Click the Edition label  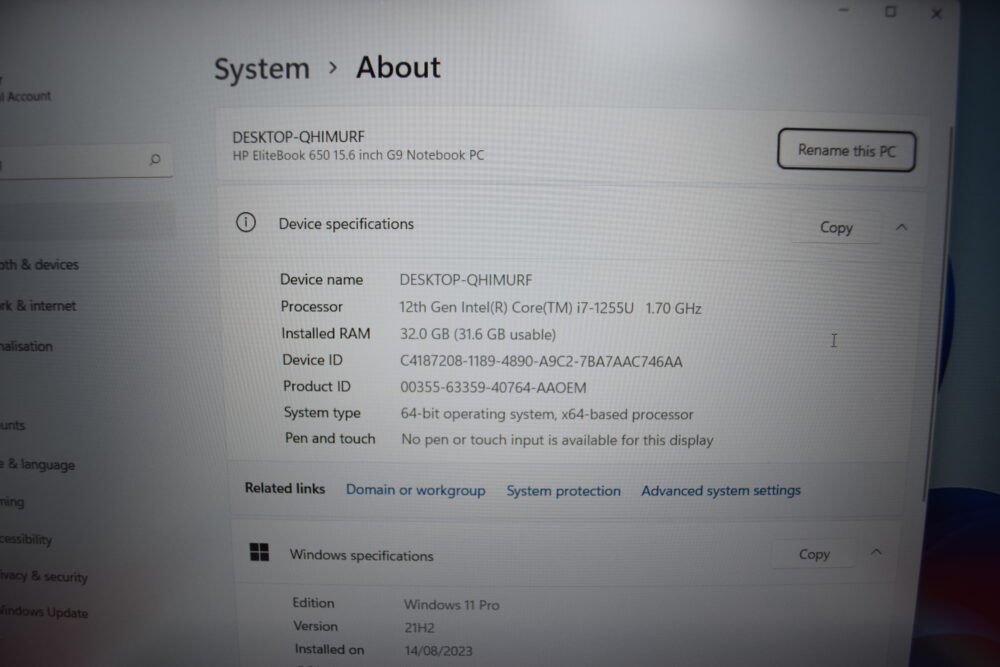pyautogui.click(x=313, y=603)
